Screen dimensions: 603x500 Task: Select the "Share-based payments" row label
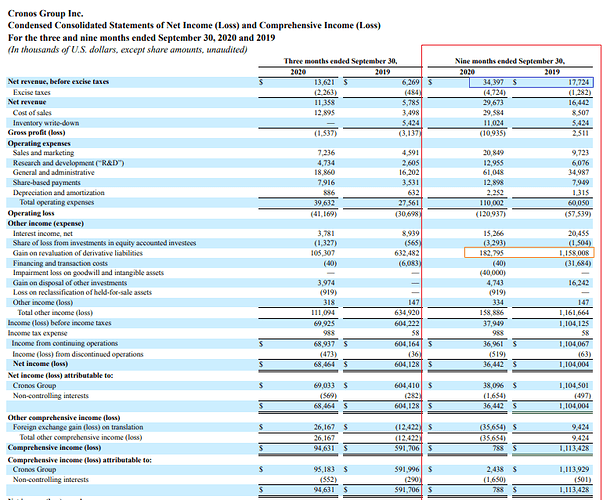click(47, 182)
